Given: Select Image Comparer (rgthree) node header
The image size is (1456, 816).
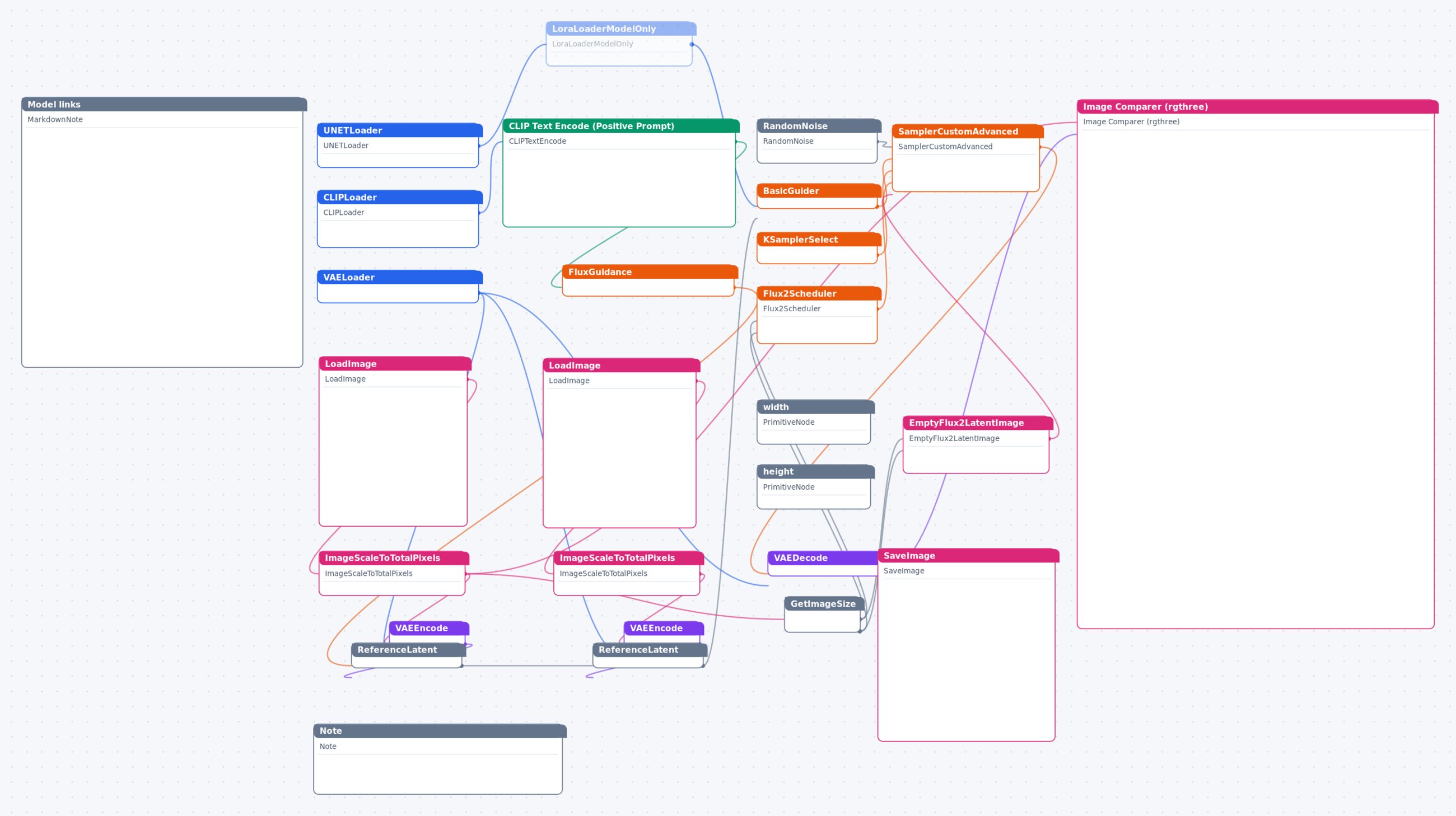Looking at the screenshot, I should click(x=1258, y=107).
